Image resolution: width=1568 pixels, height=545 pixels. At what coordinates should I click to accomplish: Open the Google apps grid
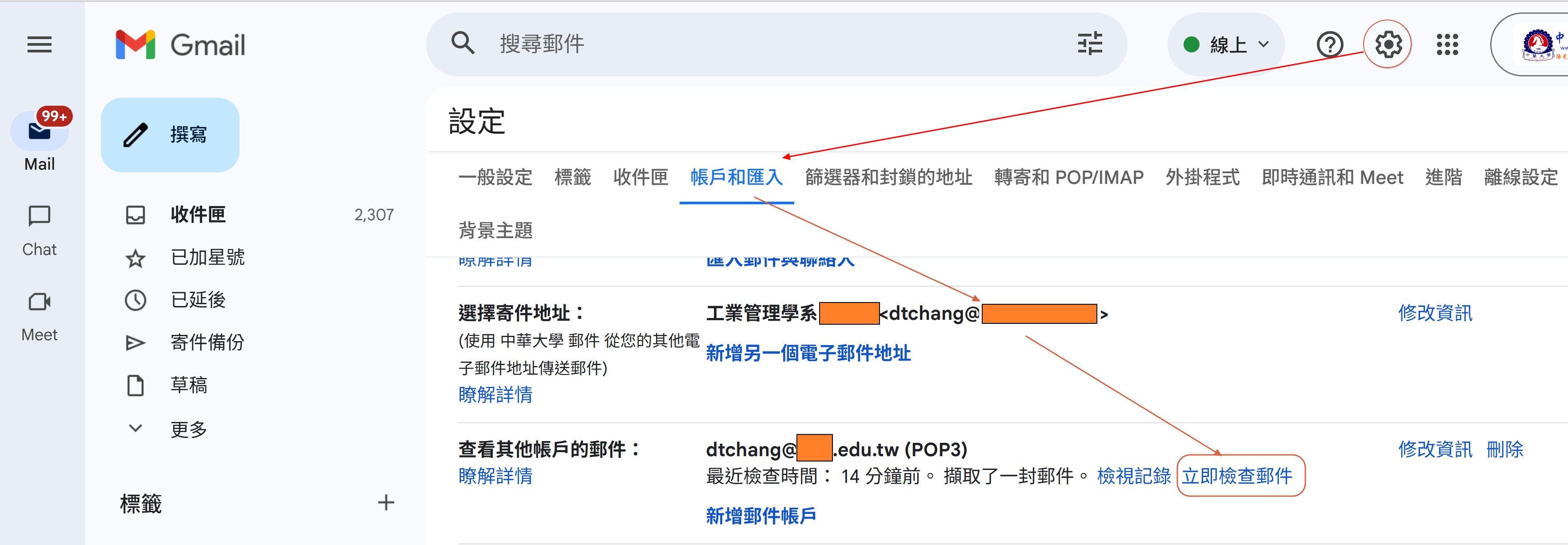click(x=1447, y=44)
